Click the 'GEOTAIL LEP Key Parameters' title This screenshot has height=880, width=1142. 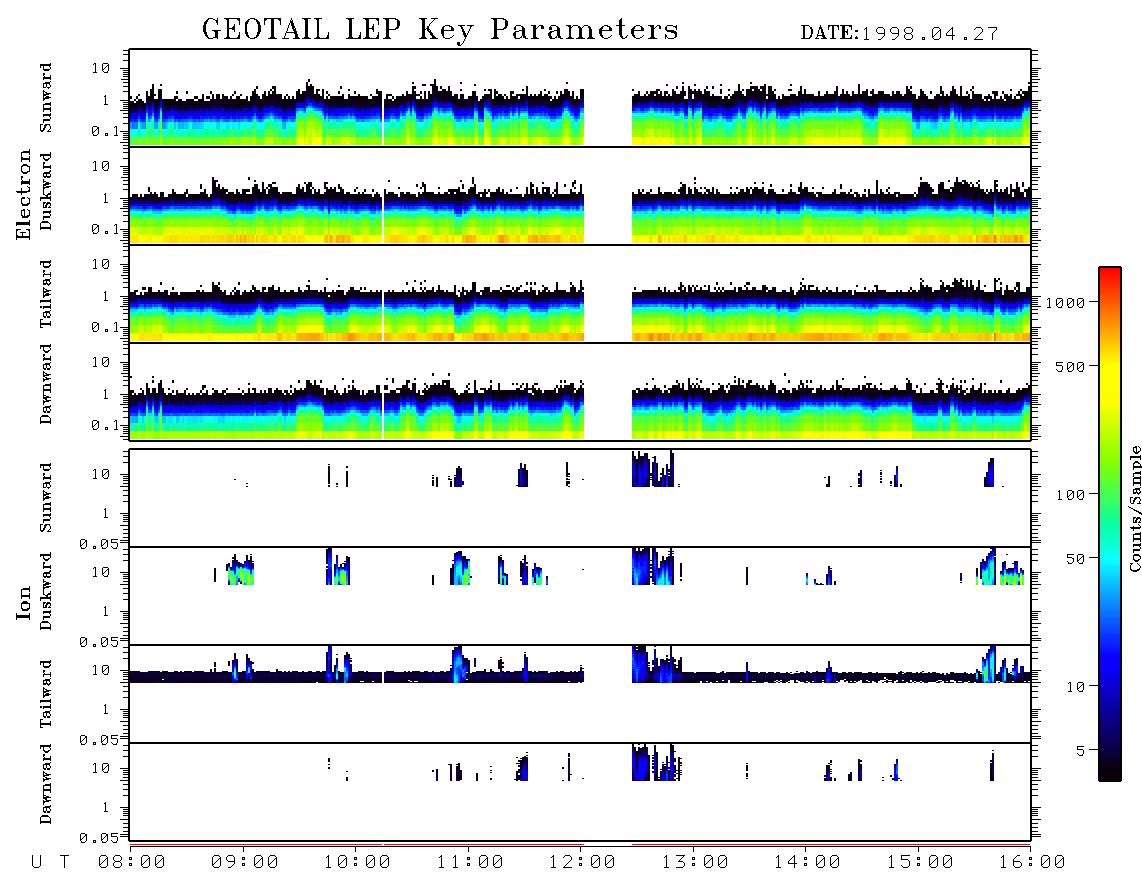click(x=440, y=30)
